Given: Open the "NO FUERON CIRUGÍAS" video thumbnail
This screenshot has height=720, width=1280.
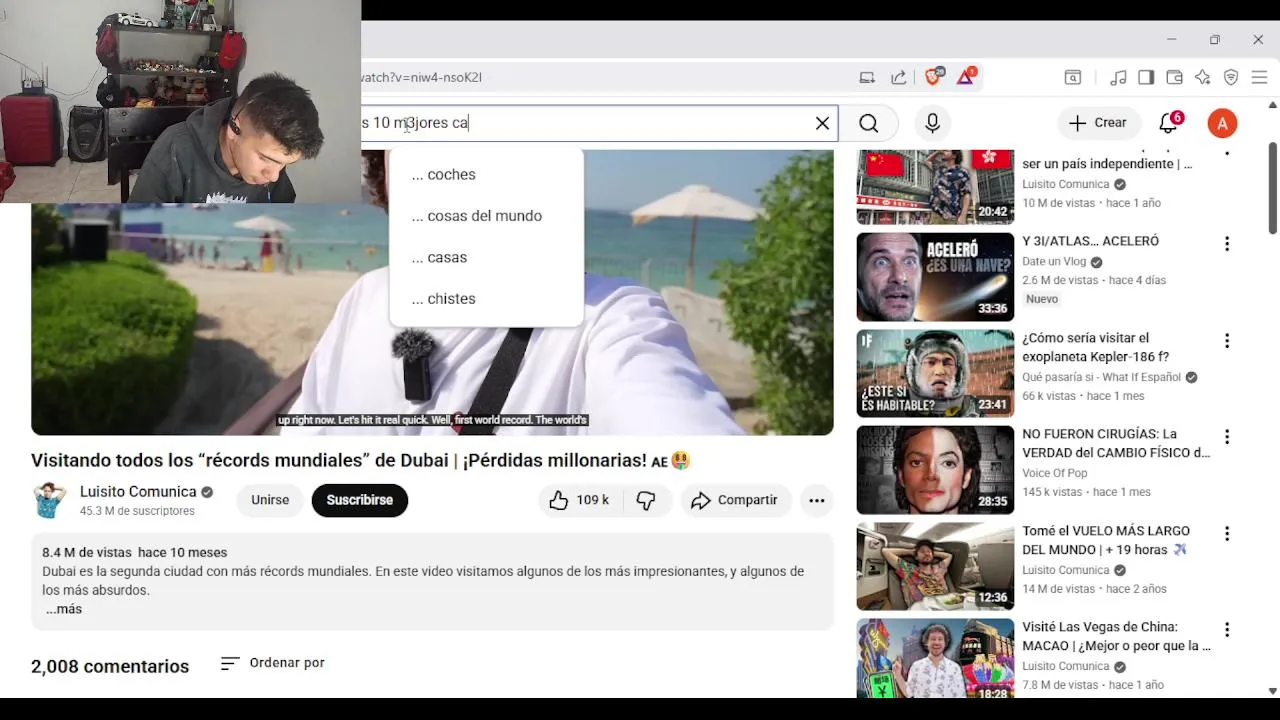Looking at the screenshot, I should pyautogui.click(x=935, y=470).
